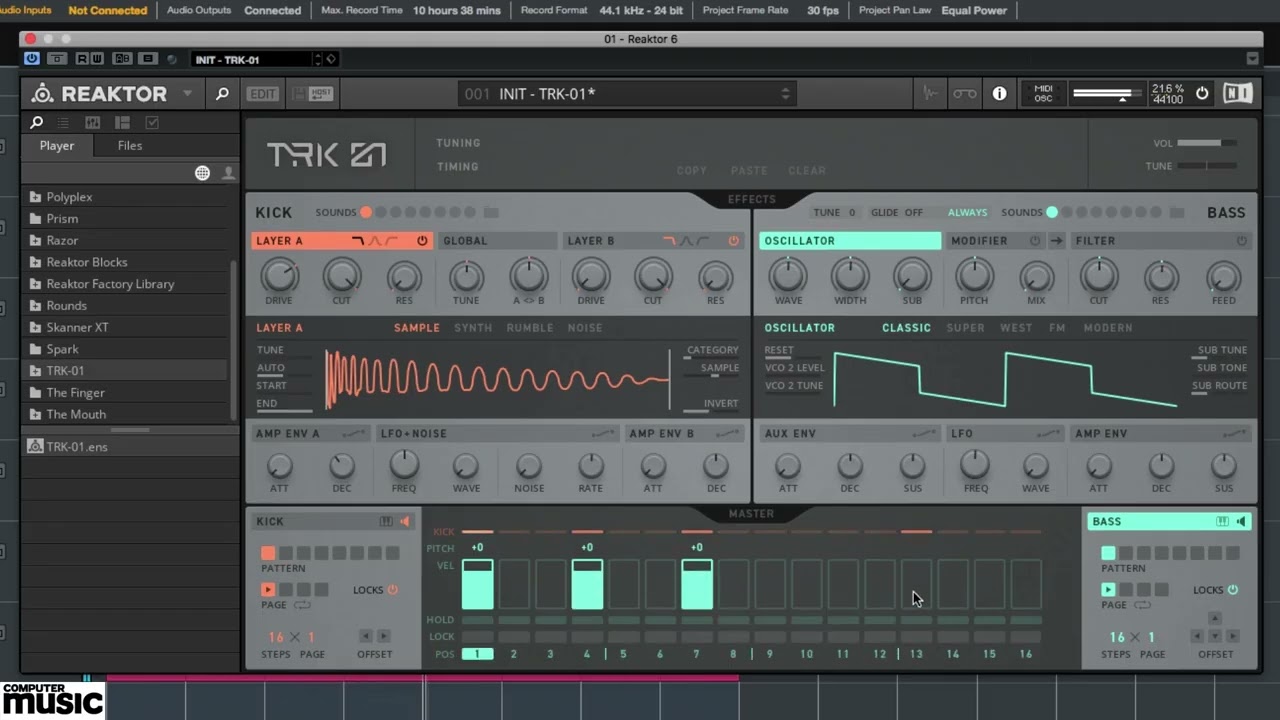This screenshot has width=1280, height=720.
Task: Activate sequencer step 5 velocity cell
Action: (x=624, y=584)
